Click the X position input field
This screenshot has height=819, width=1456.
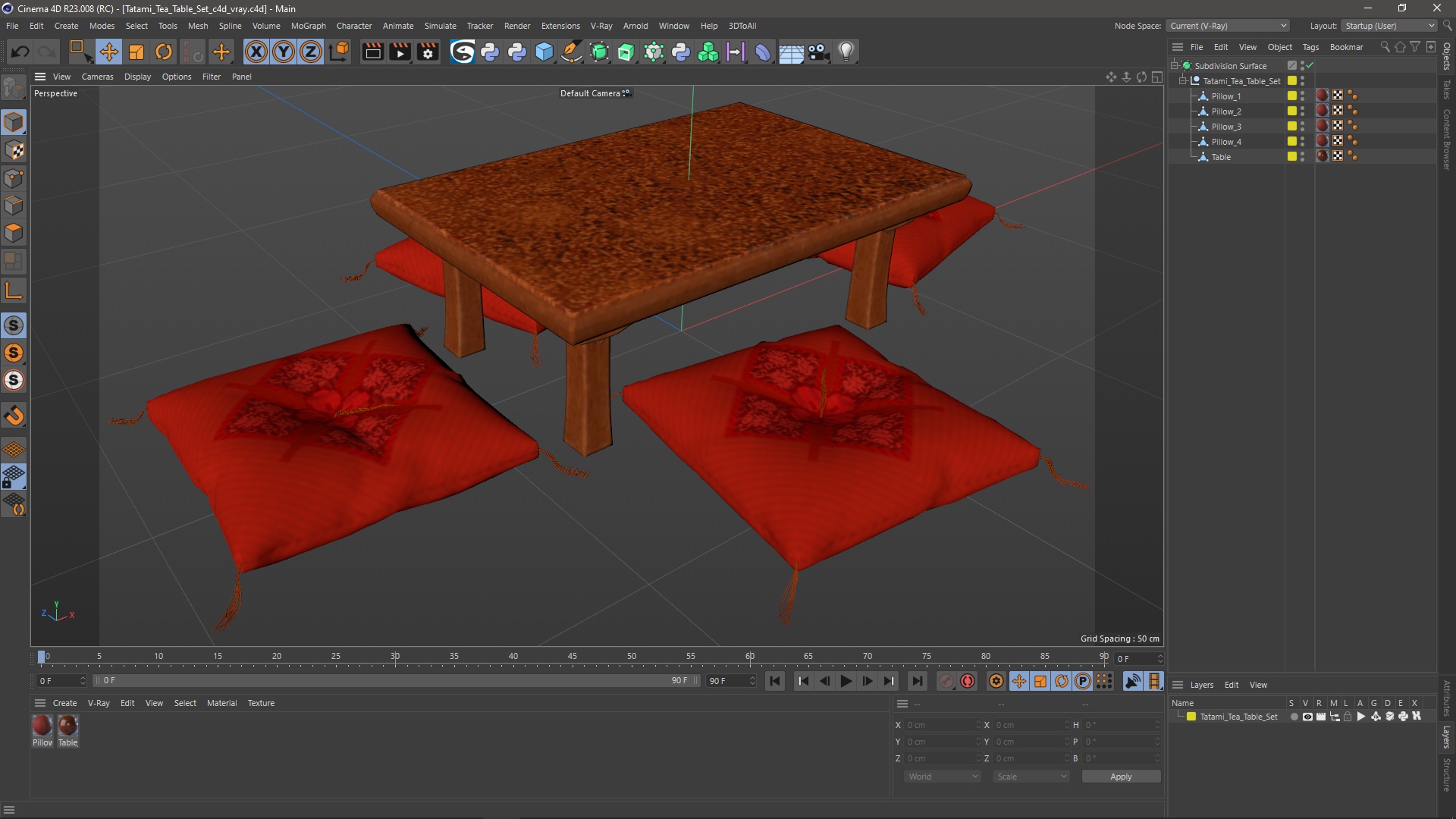[x=942, y=725]
